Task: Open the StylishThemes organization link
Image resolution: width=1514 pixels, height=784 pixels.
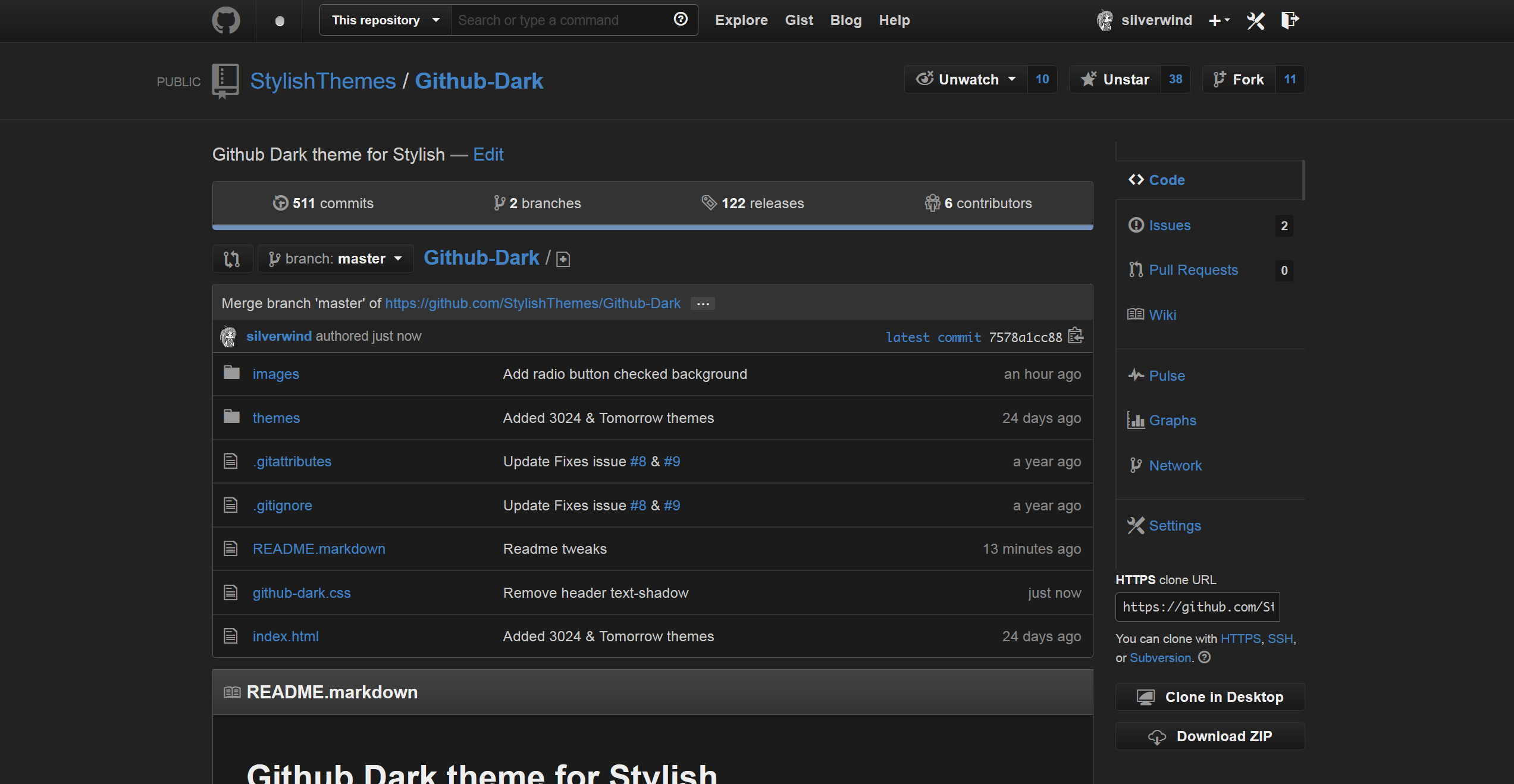Action: pos(323,81)
